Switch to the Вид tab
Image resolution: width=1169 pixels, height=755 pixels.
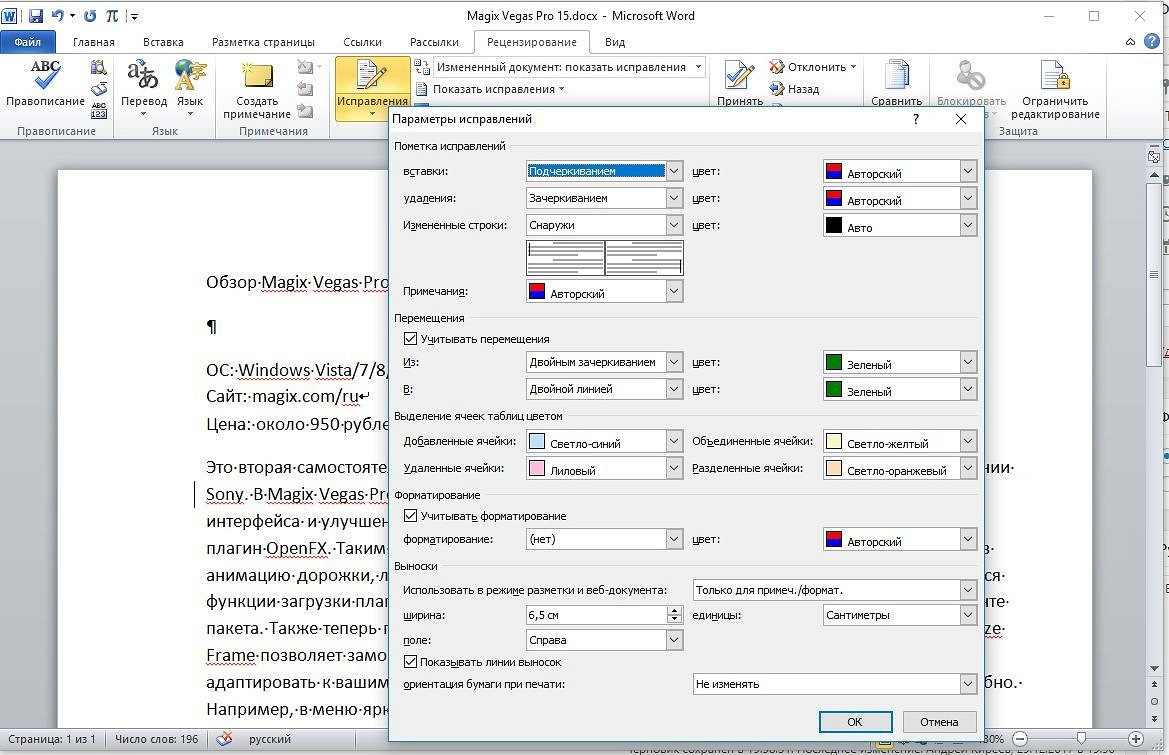pos(615,42)
